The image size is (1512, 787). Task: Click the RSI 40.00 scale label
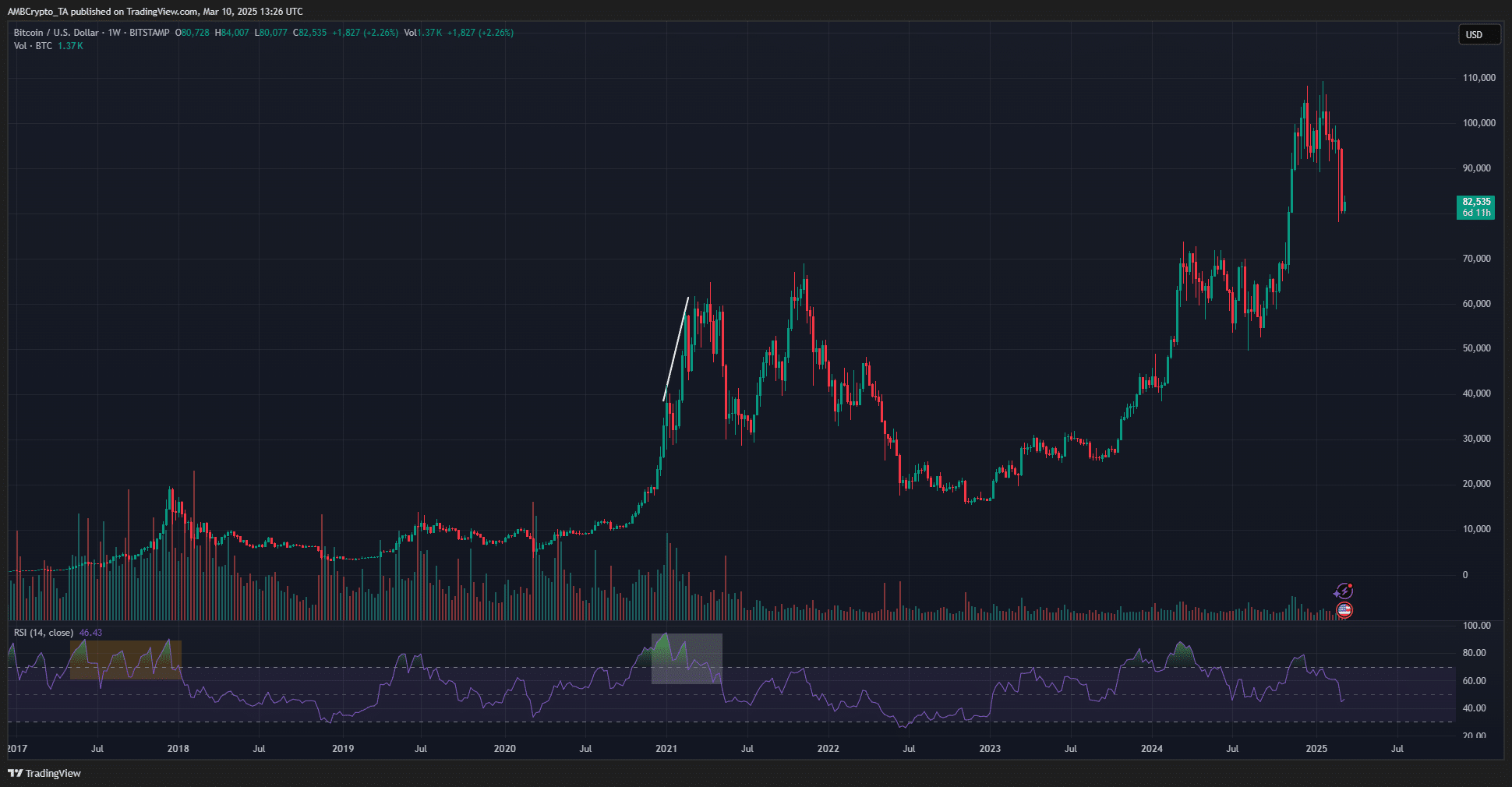[x=1474, y=708]
